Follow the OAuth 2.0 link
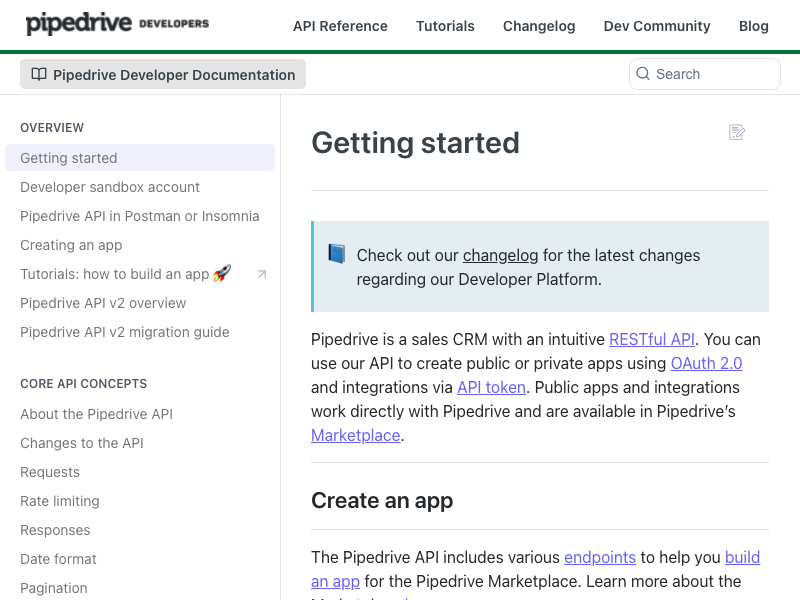This screenshot has height=600, width=800. [706, 363]
